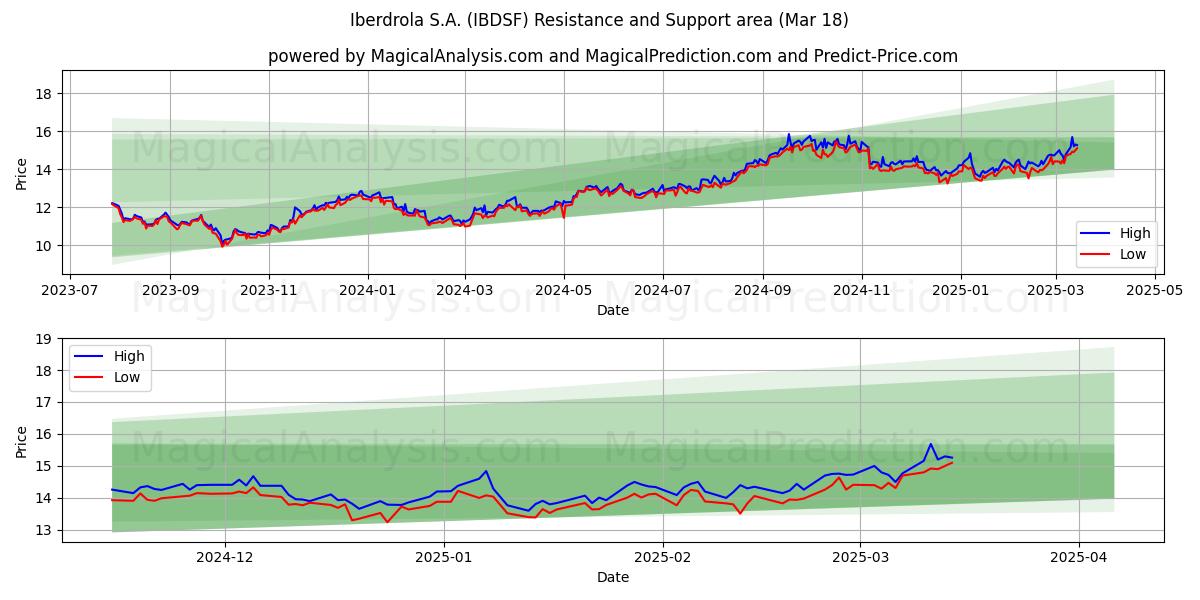The image size is (1200, 600).
Task: Click the top chart x-axis label '2025-01'
Action: click(961, 291)
